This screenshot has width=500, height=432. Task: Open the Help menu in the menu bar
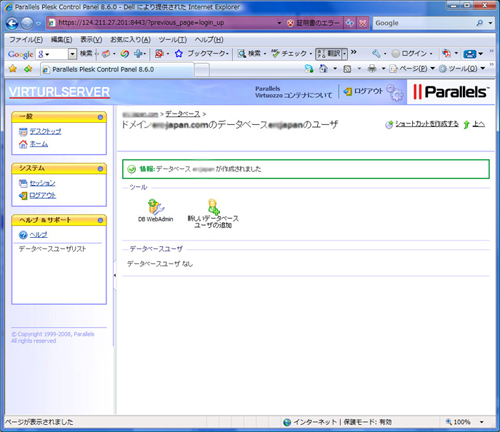click(209, 40)
